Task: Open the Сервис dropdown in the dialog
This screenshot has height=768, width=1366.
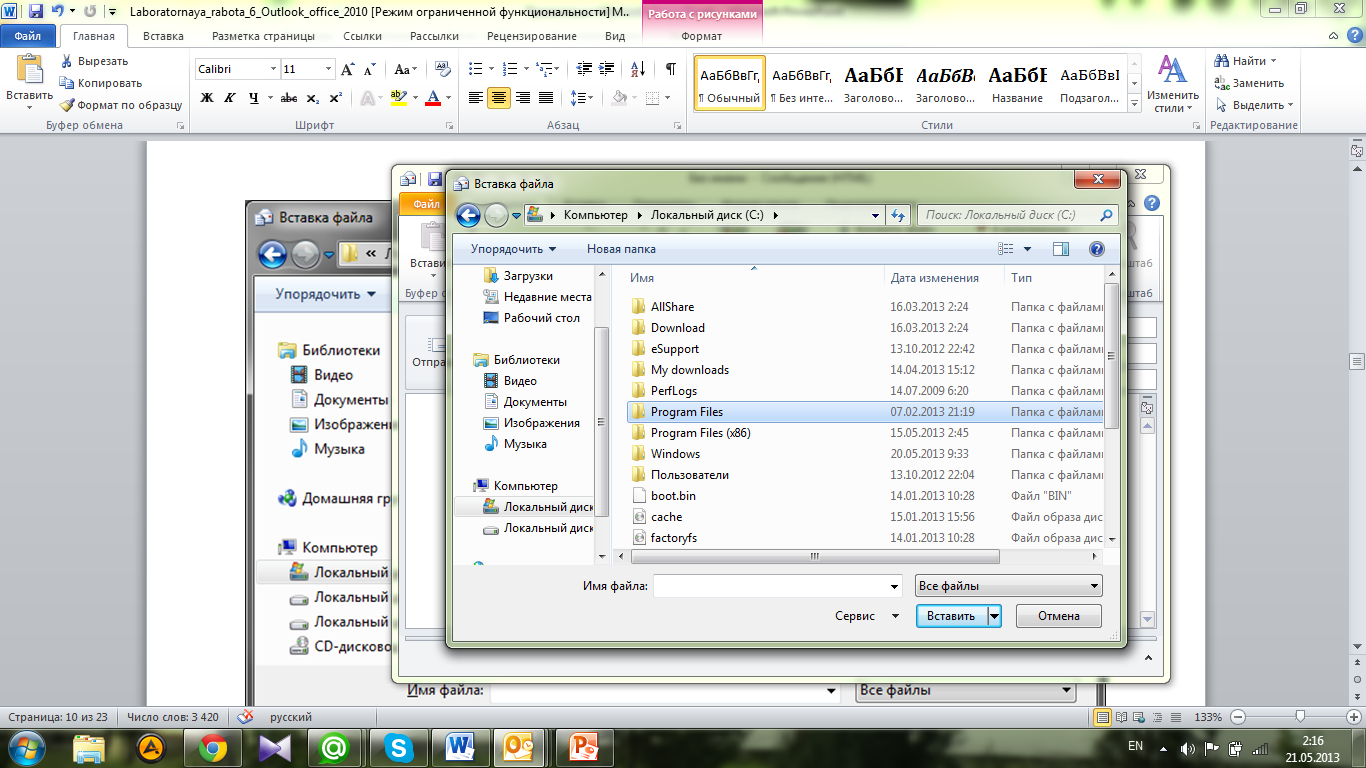Action: coord(866,616)
